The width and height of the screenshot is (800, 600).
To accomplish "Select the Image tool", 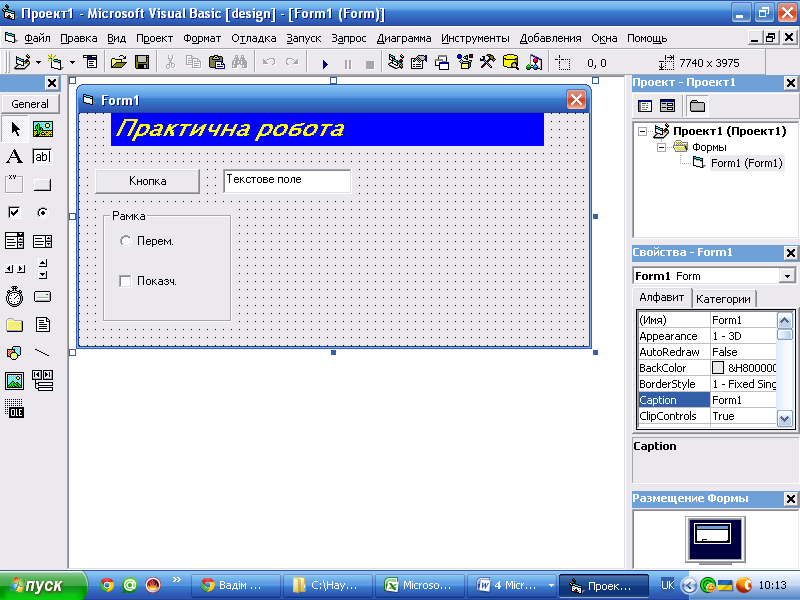I will click(x=15, y=381).
